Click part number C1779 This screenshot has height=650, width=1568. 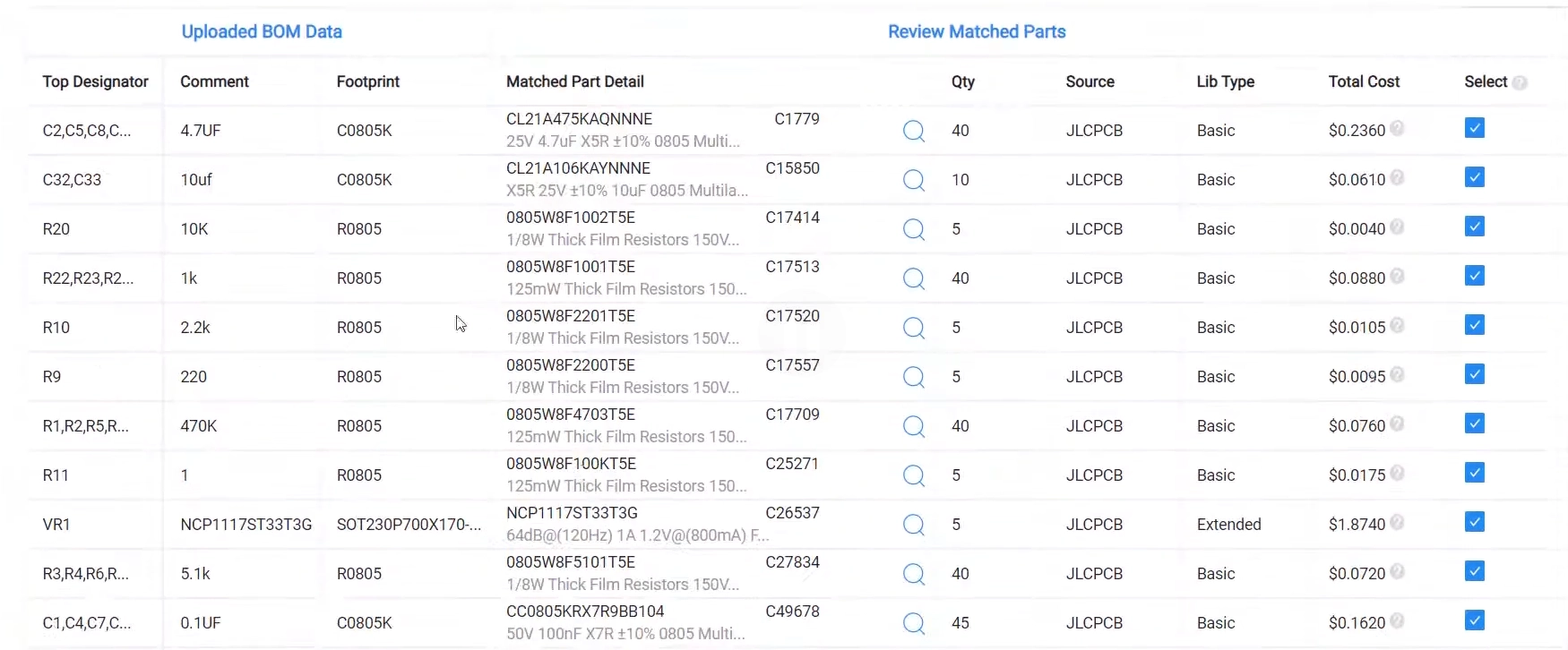(x=797, y=119)
